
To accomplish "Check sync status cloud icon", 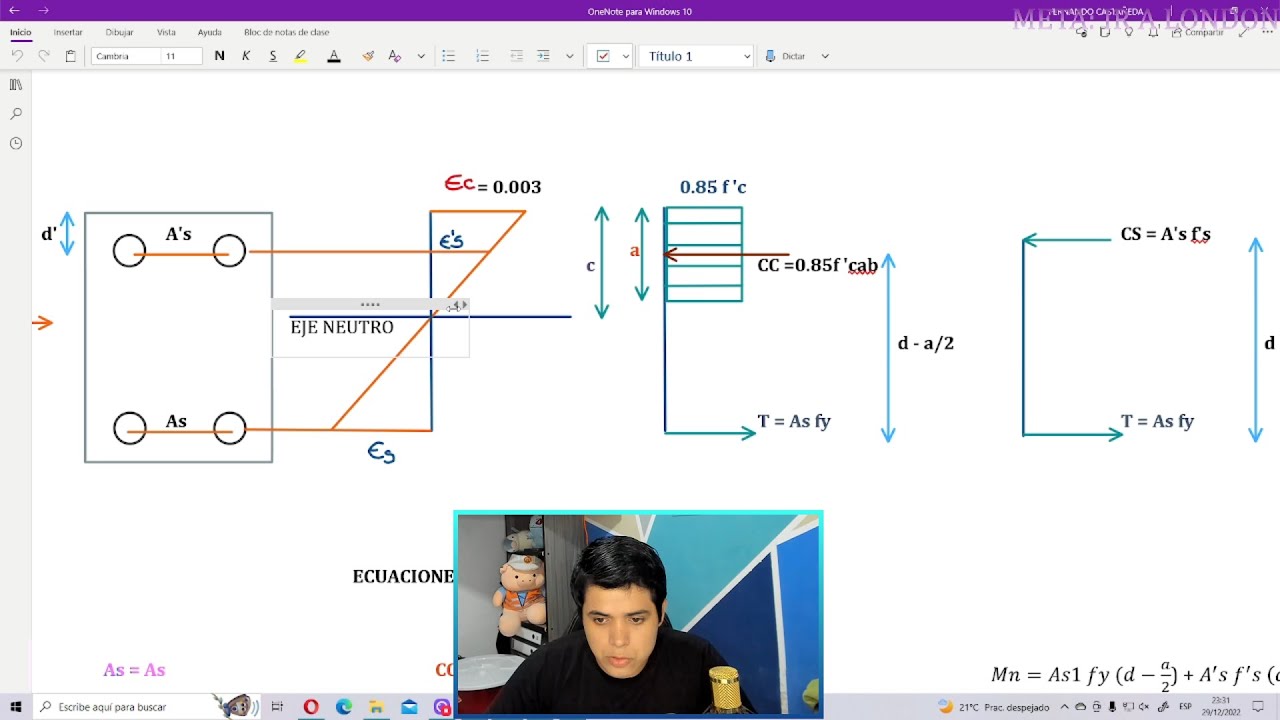I will pos(1081,32).
